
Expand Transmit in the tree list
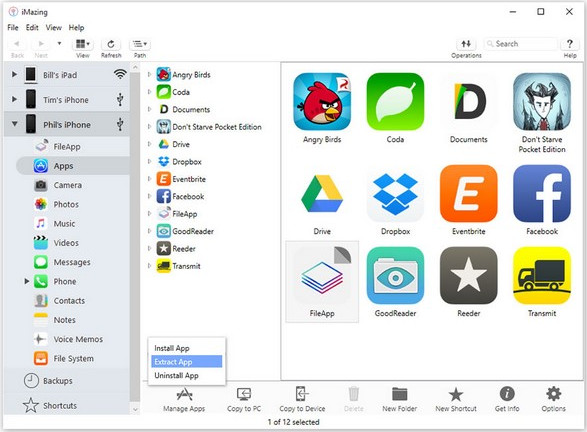point(149,266)
